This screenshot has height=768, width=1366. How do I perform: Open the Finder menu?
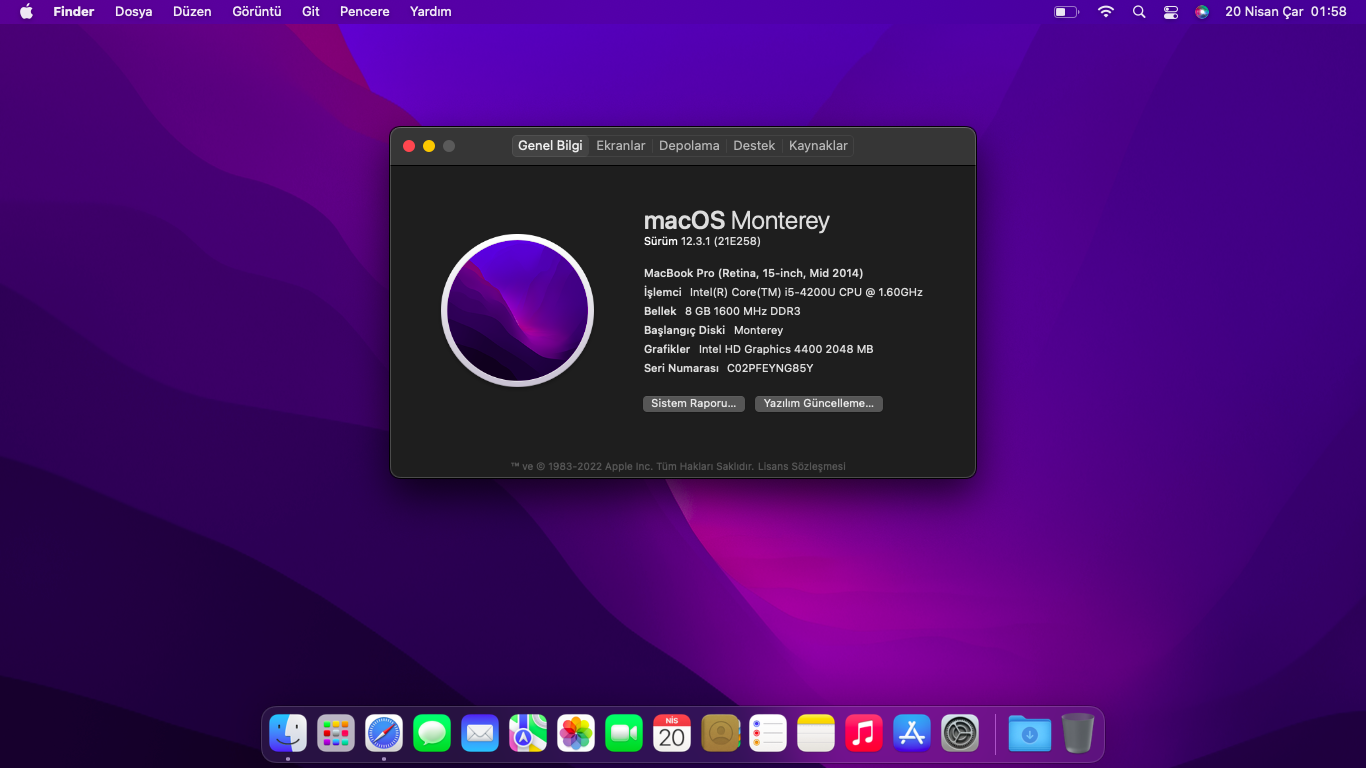74,12
